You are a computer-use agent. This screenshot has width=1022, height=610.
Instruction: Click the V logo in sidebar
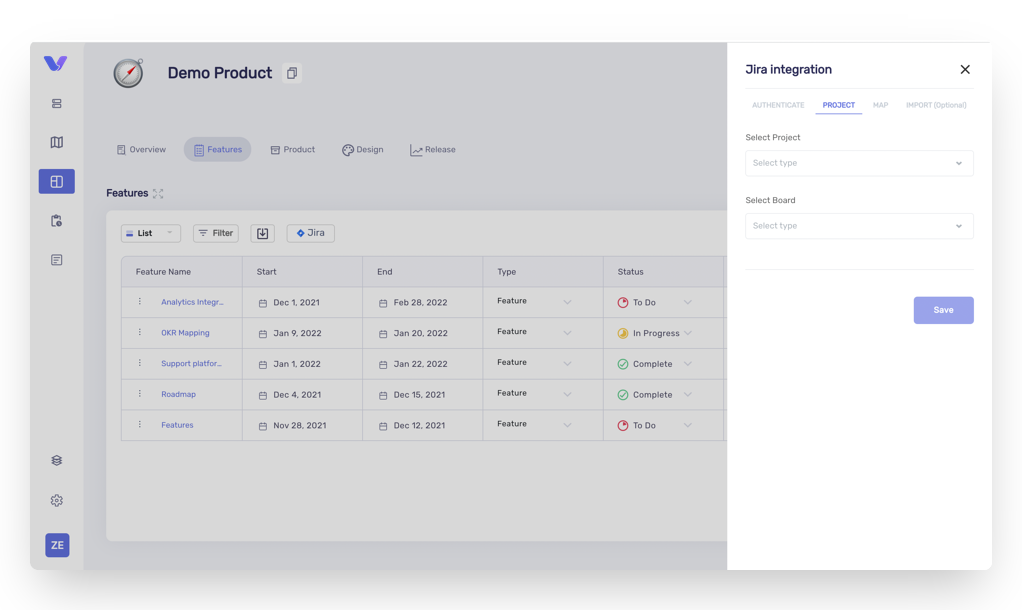pyautogui.click(x=55, y=63)
